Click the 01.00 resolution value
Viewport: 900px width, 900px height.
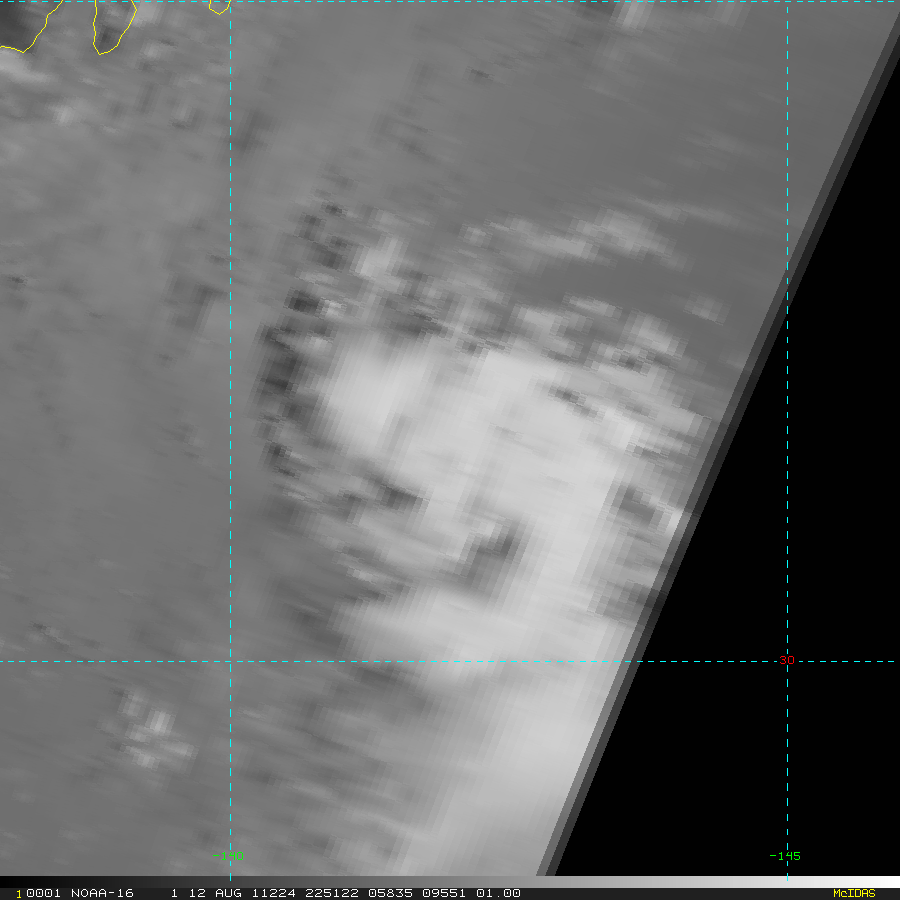tap(498, 893)
